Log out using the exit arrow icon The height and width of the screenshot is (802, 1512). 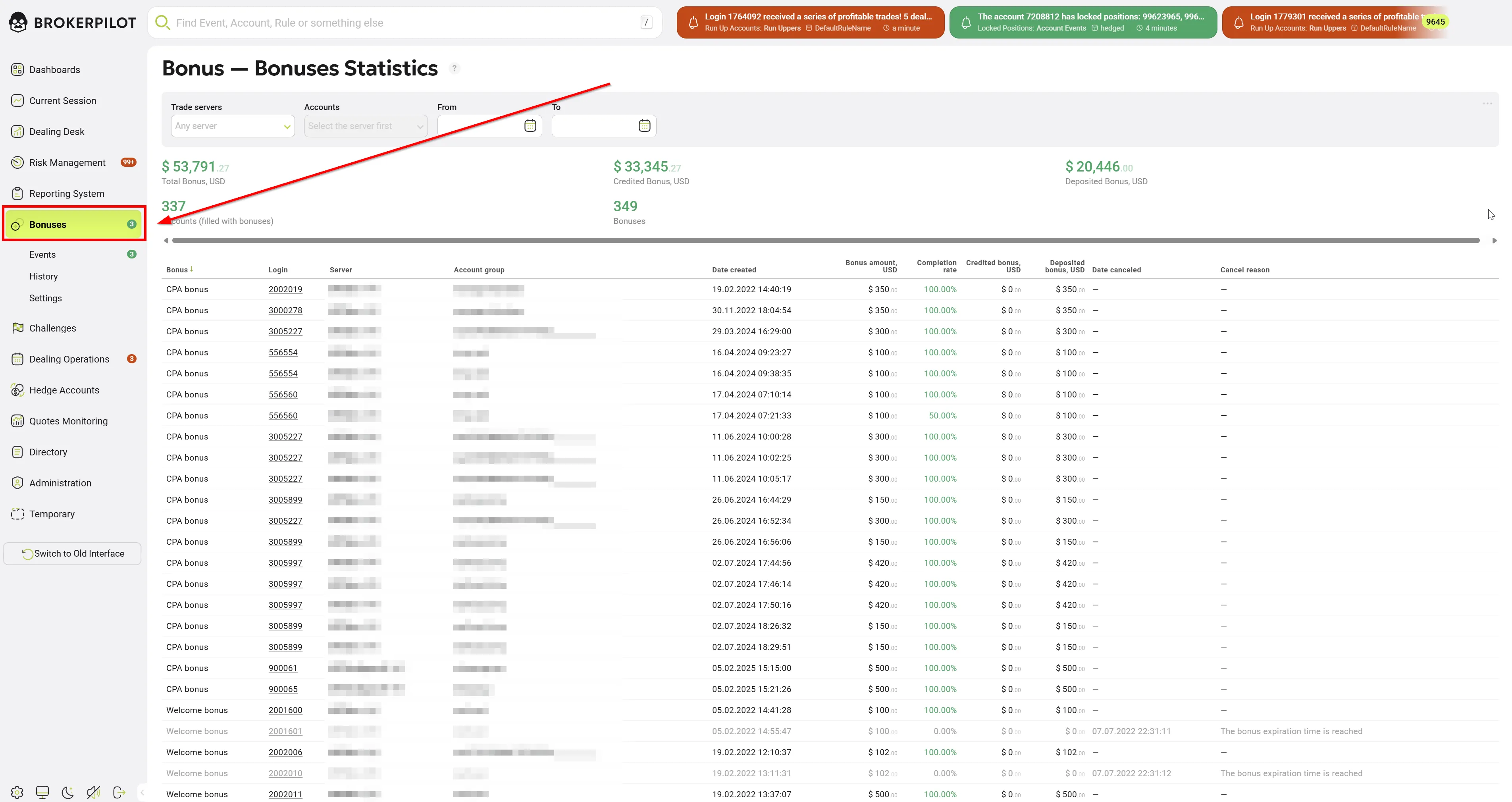pyautogui.click(x=119, y=792)
